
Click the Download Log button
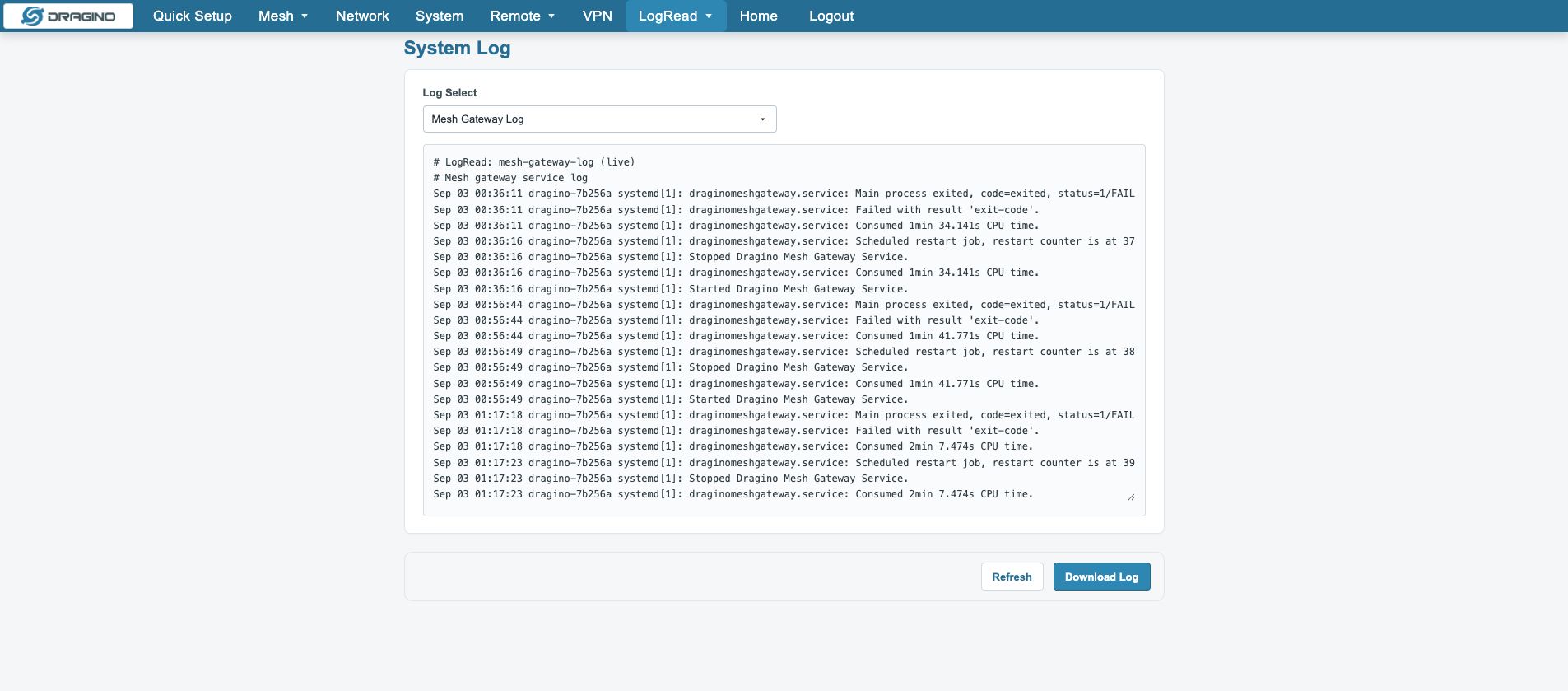point(1101,577)
